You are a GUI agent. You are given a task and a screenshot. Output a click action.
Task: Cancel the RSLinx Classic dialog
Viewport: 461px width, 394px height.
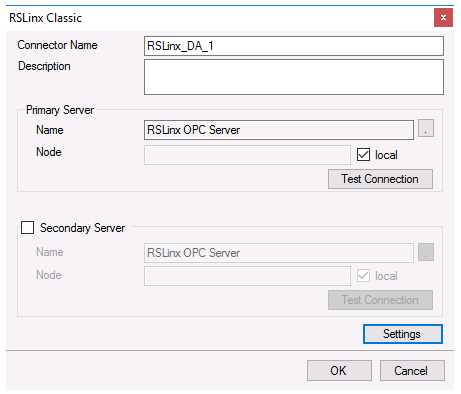tap(412, 370)
